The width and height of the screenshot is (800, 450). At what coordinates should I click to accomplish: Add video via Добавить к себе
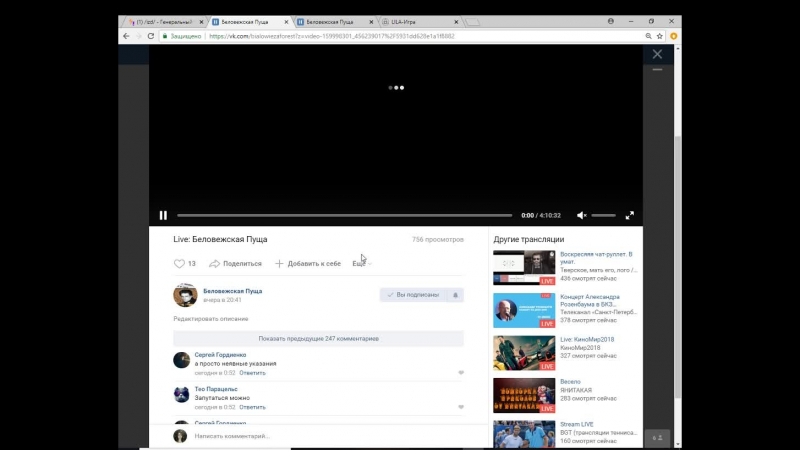[308, 263]
